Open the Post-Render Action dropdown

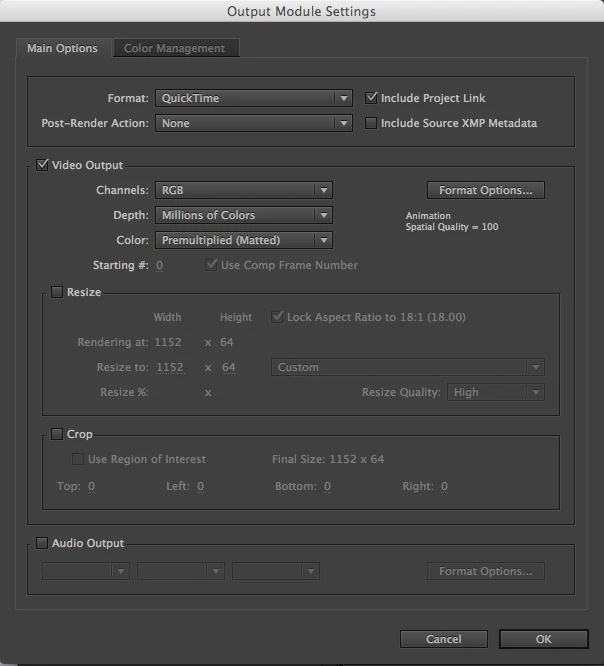(x=254, y=123)
